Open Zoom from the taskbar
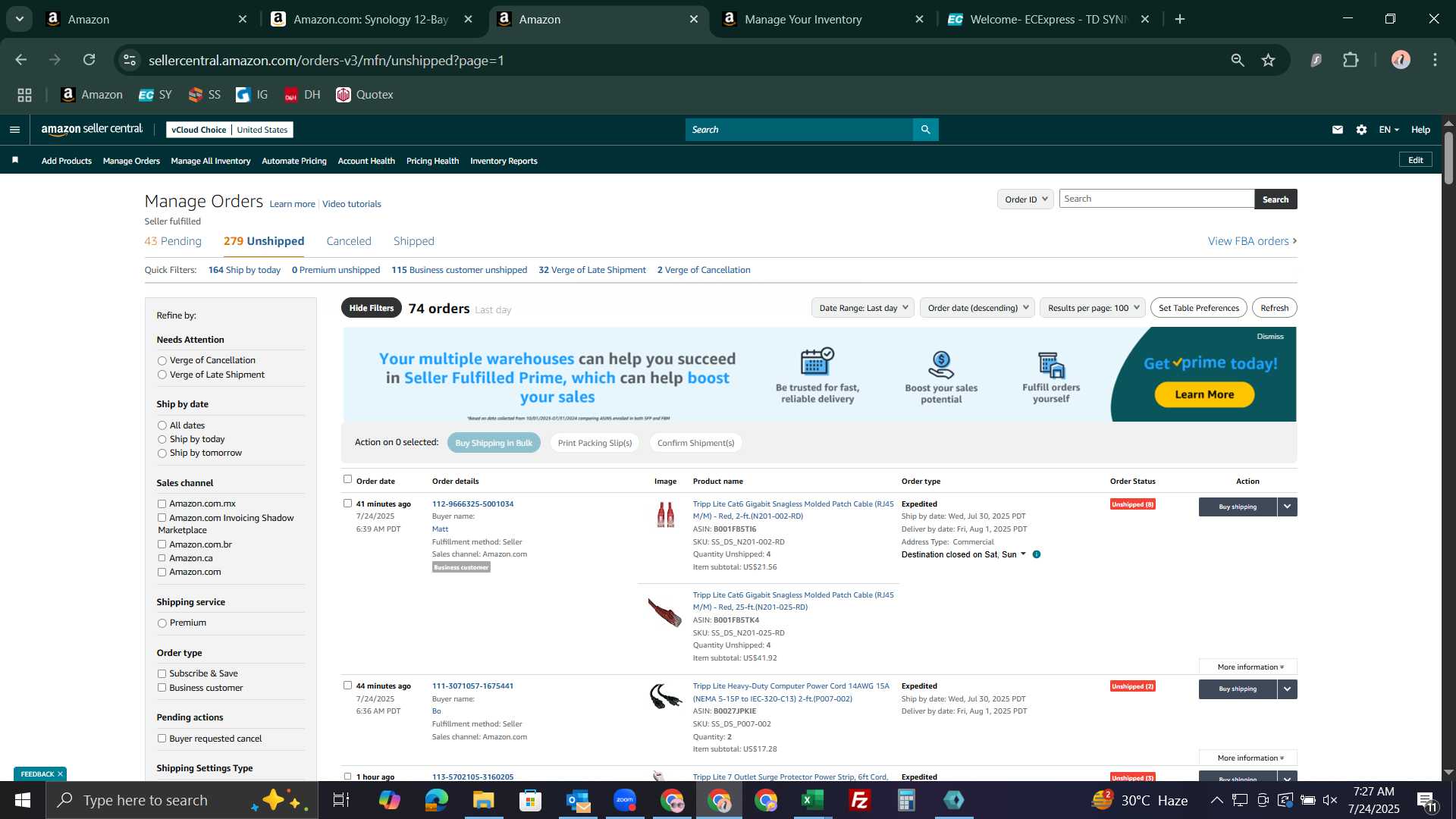 (625, 800)
